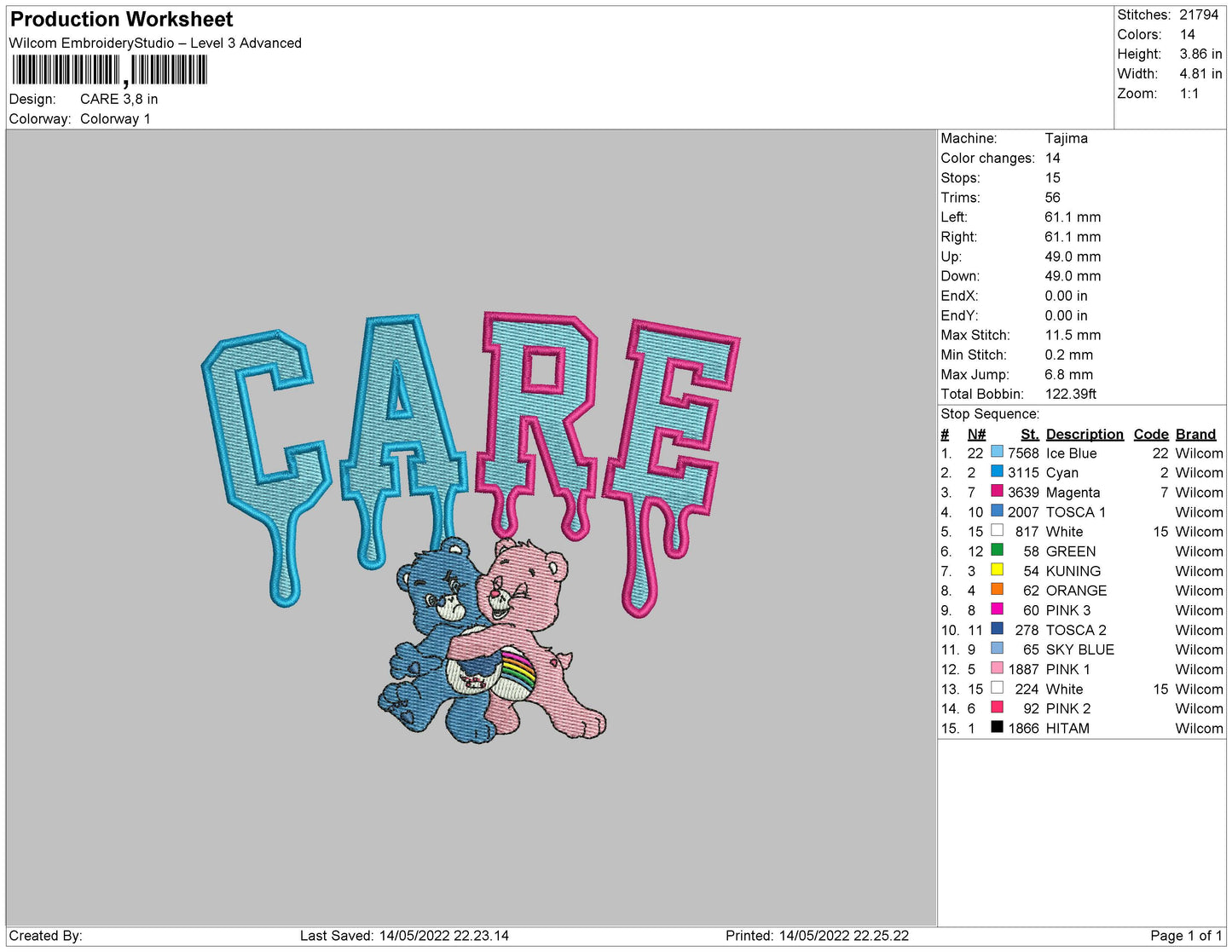Click the Brand column header

1195,434
